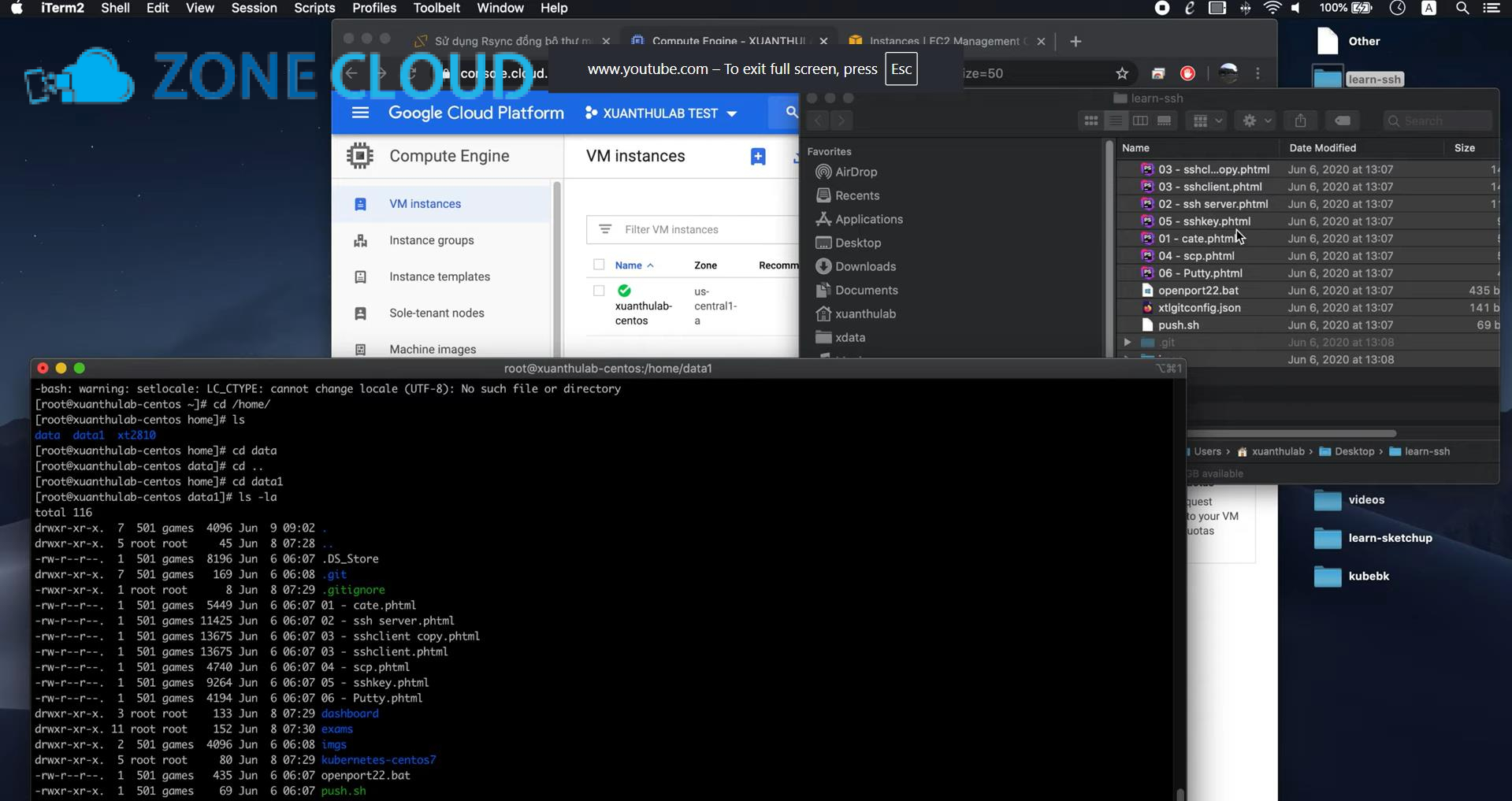Select VM instances in Compute Engine sidebar
The image size is (1512, 801).
[x=425, y=203]
